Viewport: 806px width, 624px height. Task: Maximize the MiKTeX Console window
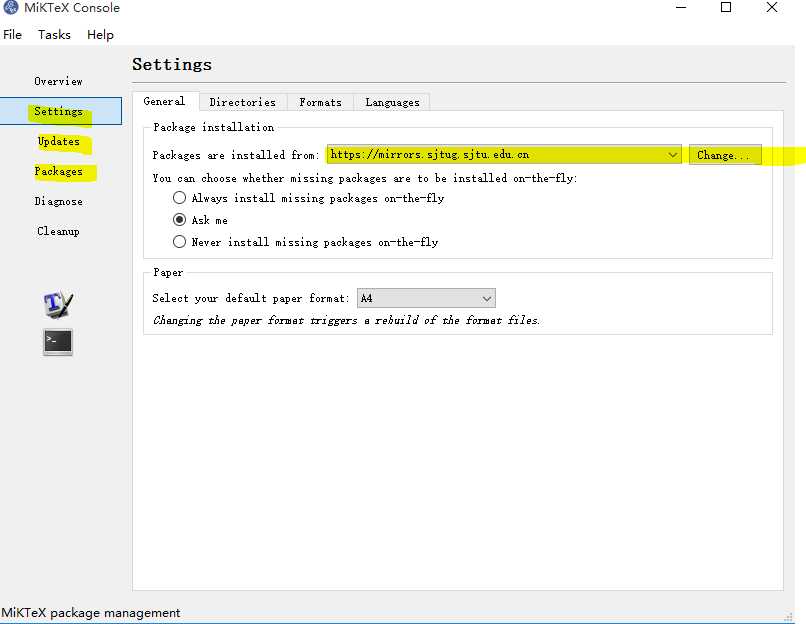[x=726, y=8]
